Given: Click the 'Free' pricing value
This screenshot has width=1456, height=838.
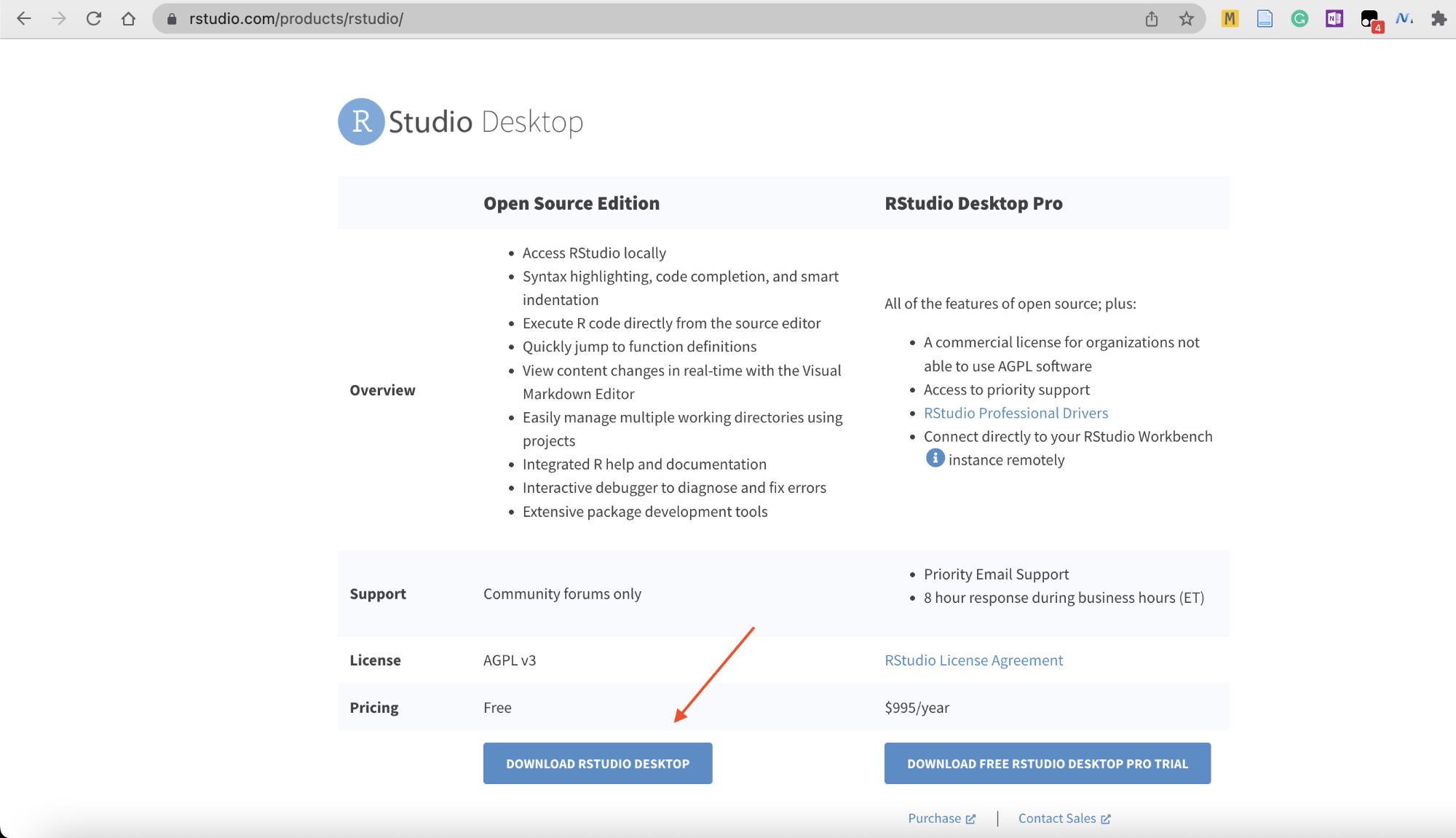Looking at the screenshot, I should pyautogui.click(x=497, y=707).
